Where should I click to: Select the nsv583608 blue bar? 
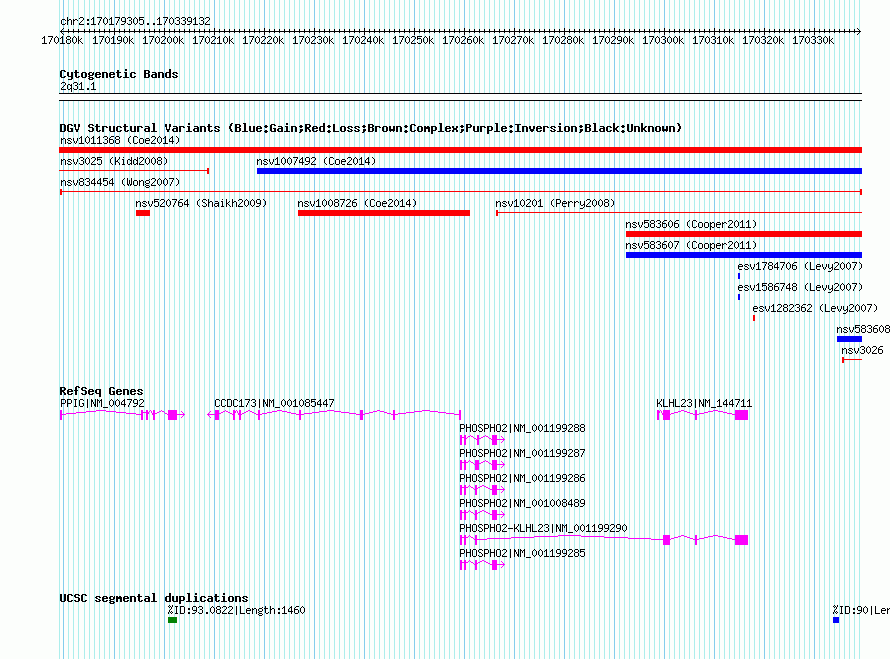click(849, 339)
